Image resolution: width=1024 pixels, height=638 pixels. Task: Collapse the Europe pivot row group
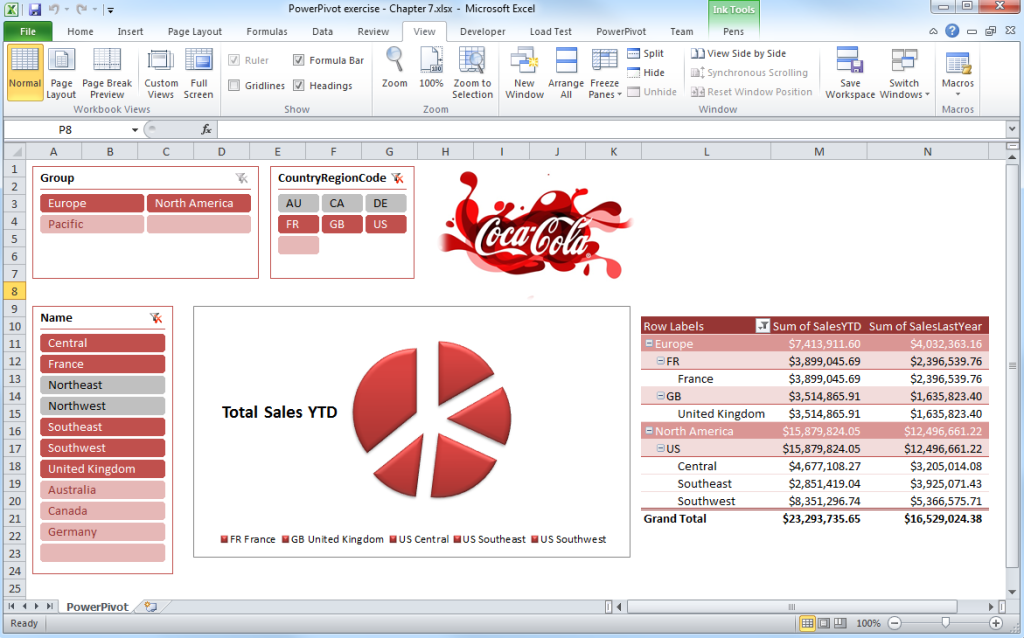click(x=648, y=344)
